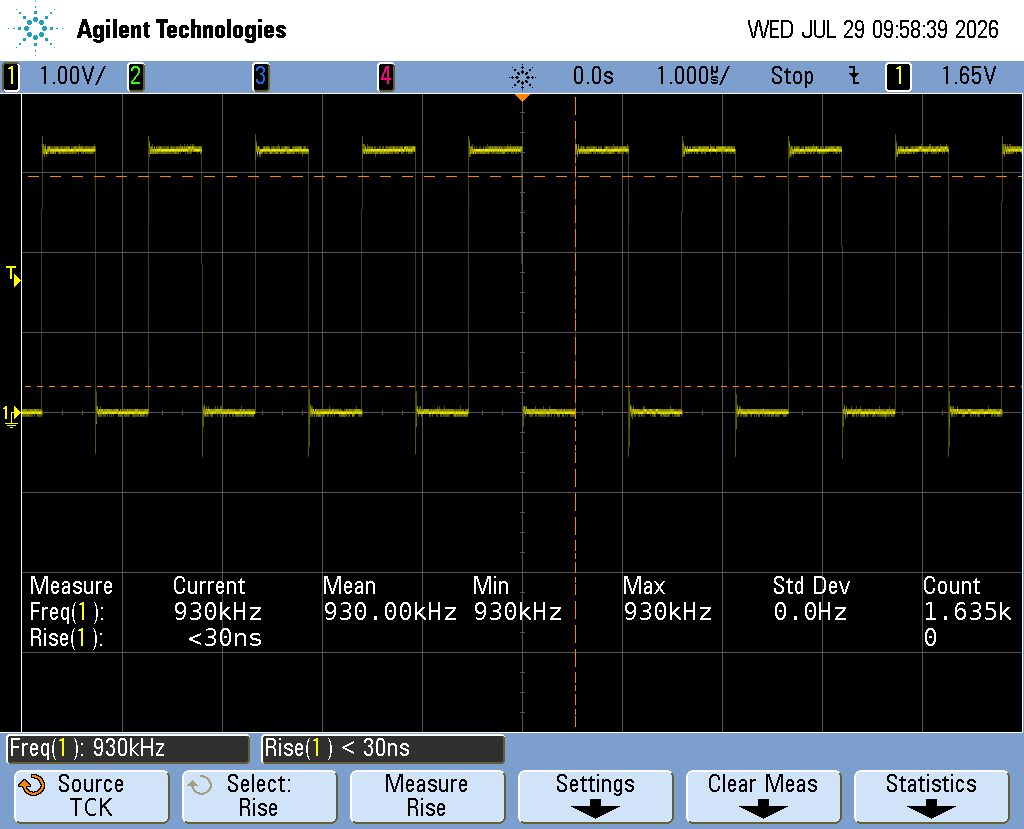Image resolution: width=1024 pixels, height=829 pixels.
Task: Click the Freq(1): row label in statistics
Action: [67, 612]
